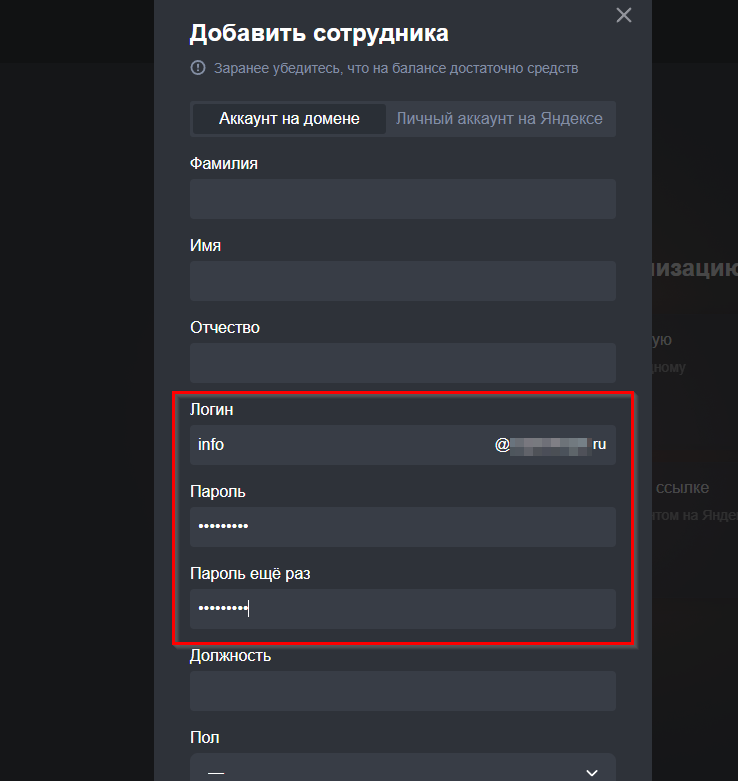Click the Должность field label
The width and height of the screenshot is (738, 781).
[230, 655]
